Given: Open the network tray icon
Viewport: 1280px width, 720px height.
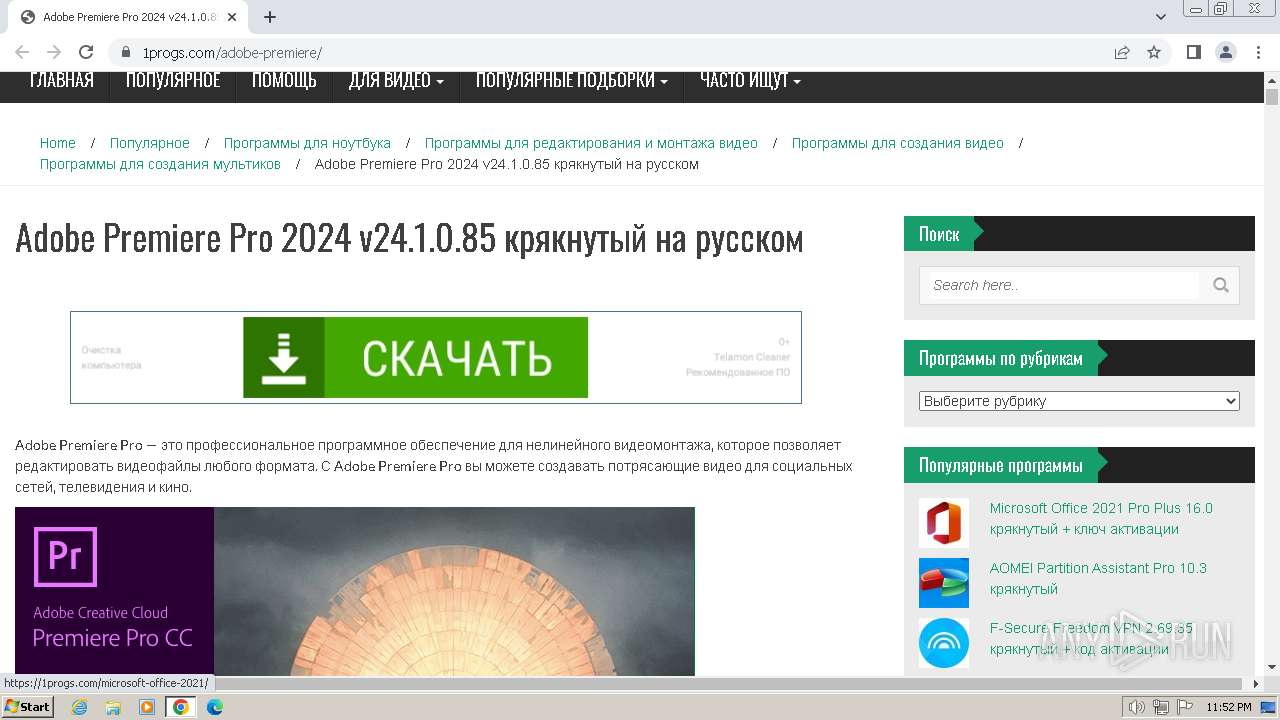Looking at the screenshot, I should [x=1161, y=707].
